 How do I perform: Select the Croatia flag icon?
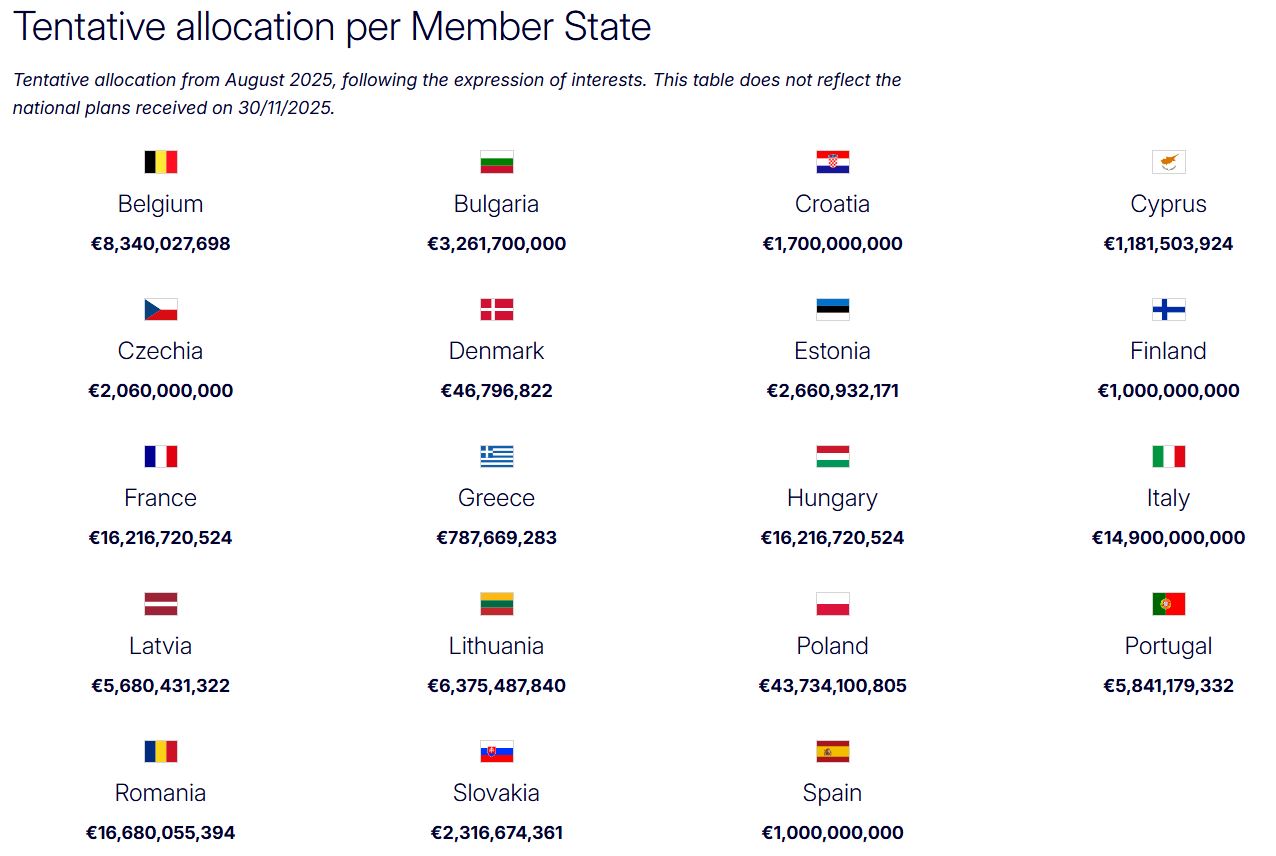(x=832, y=162)
